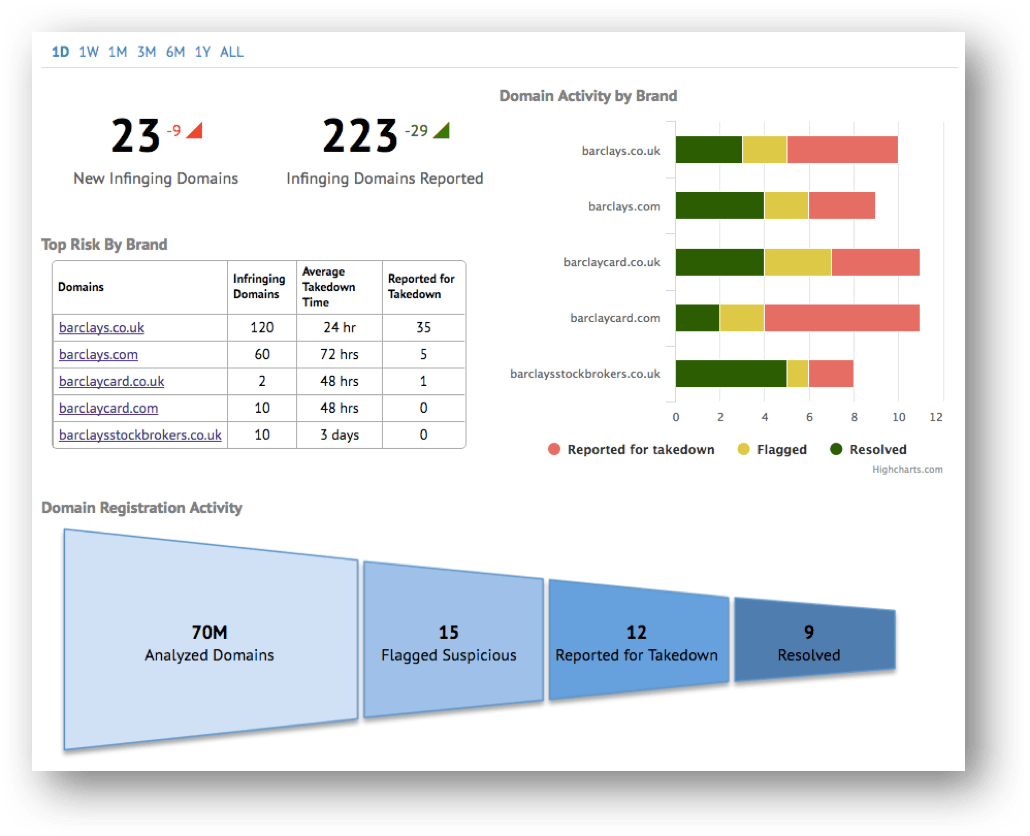Click the green resolved bar for barclaysstockbrokers.co.uk

[731, 374]
